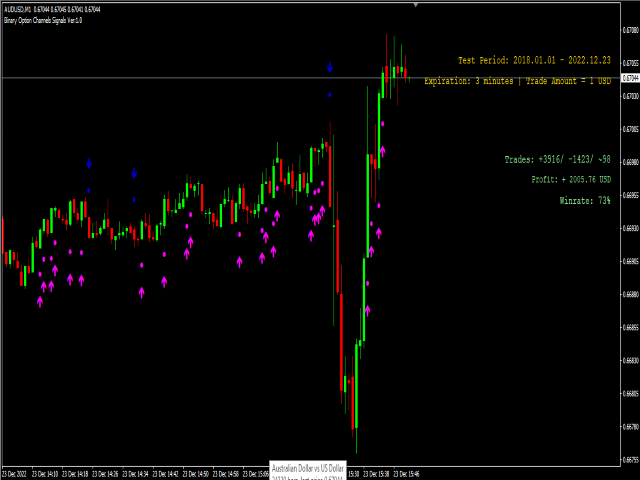Click the 'Australian Dollar vs US Dollar' tooltip
This screenshot has width=640, height=480.
coord(308,469)
